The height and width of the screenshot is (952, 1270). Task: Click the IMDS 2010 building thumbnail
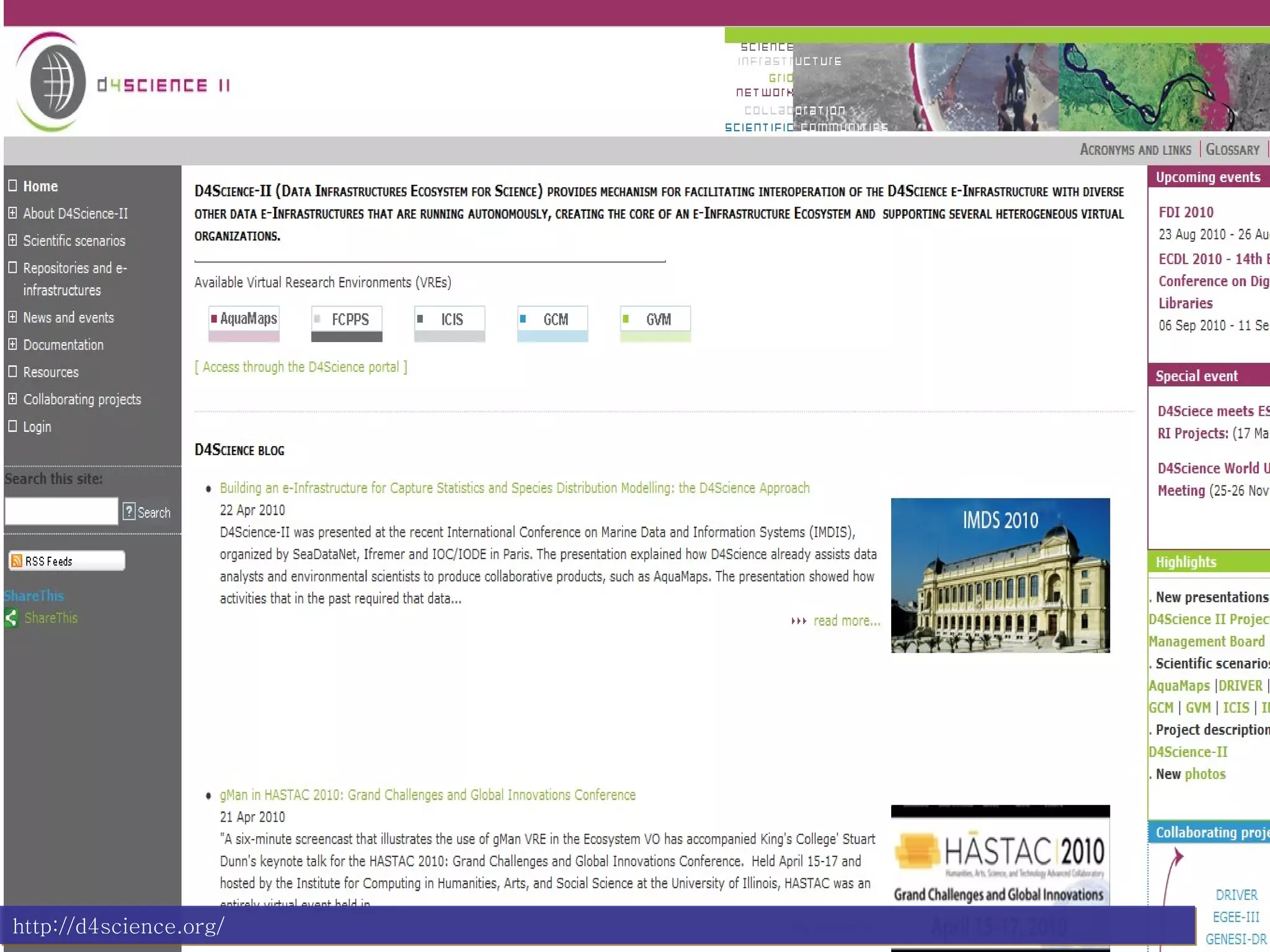click(x=1000, y=575)
